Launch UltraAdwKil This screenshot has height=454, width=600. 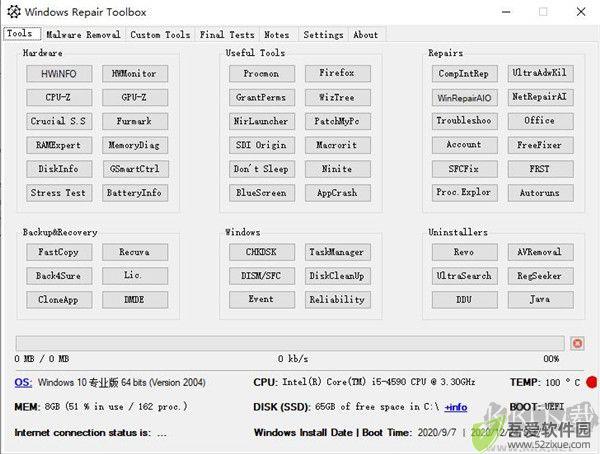point(541,73)
